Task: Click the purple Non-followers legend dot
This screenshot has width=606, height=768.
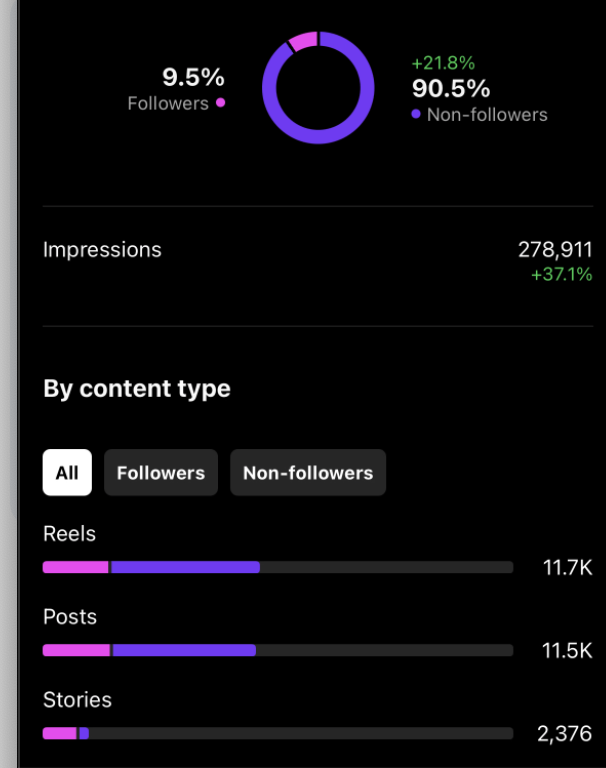Action: pyautogui.click(x=416, y=114)
